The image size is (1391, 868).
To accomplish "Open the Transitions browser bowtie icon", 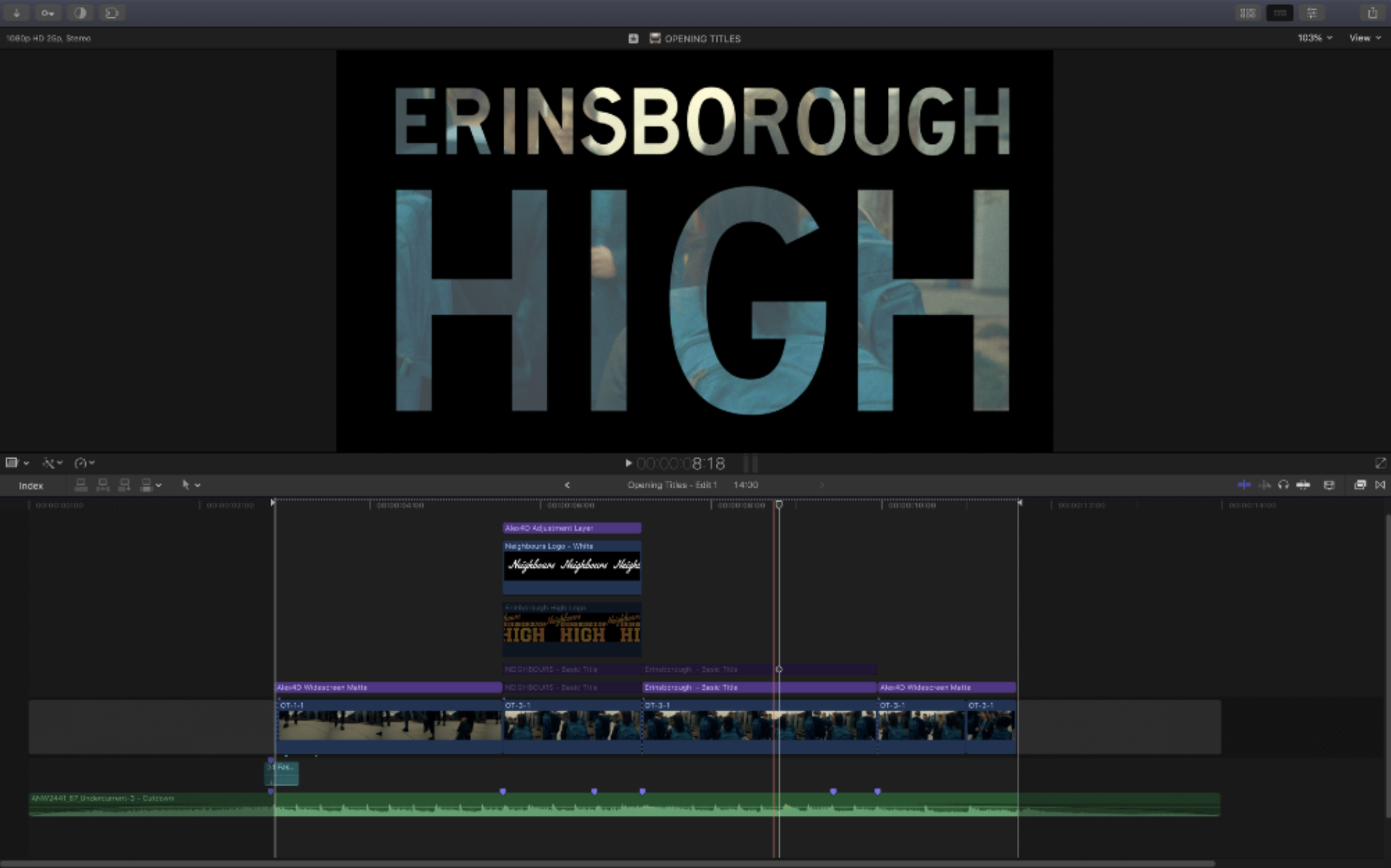I will tap(1380, 485).
